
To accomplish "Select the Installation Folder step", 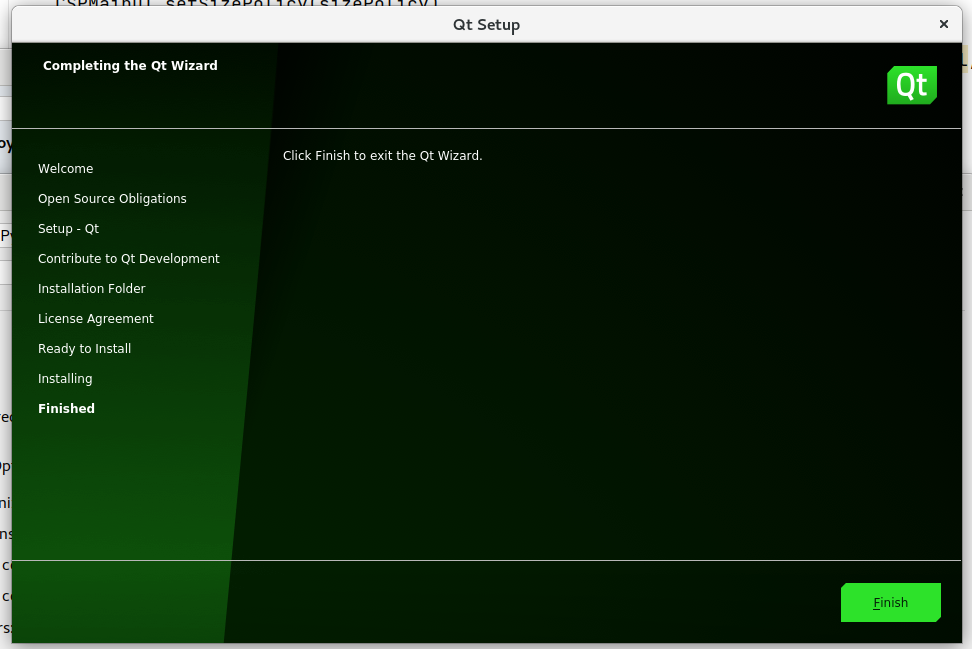I will 91,288.
